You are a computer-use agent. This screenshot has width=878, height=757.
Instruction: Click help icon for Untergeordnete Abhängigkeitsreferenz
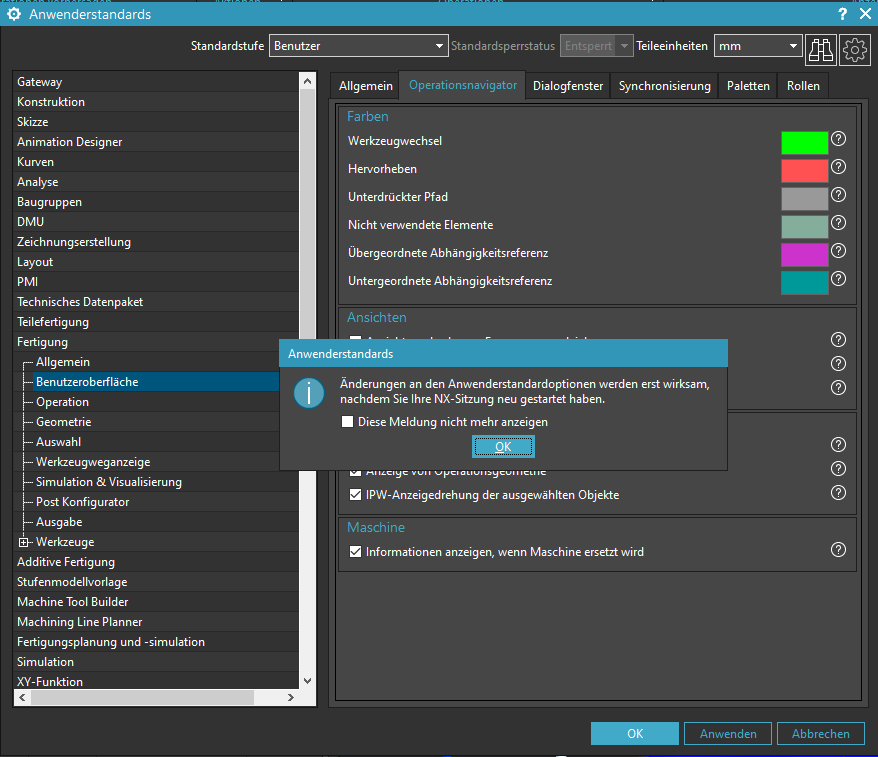838,279
